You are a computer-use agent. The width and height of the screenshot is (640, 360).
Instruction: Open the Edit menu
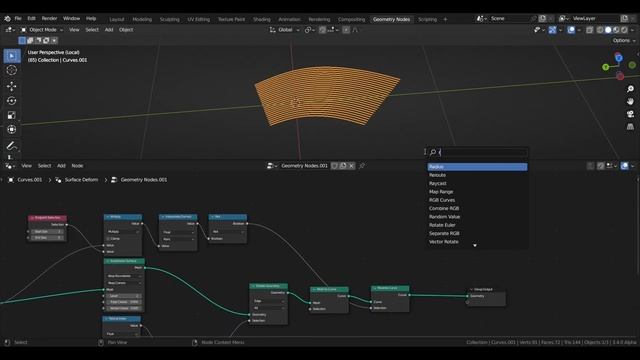(31, 19)
